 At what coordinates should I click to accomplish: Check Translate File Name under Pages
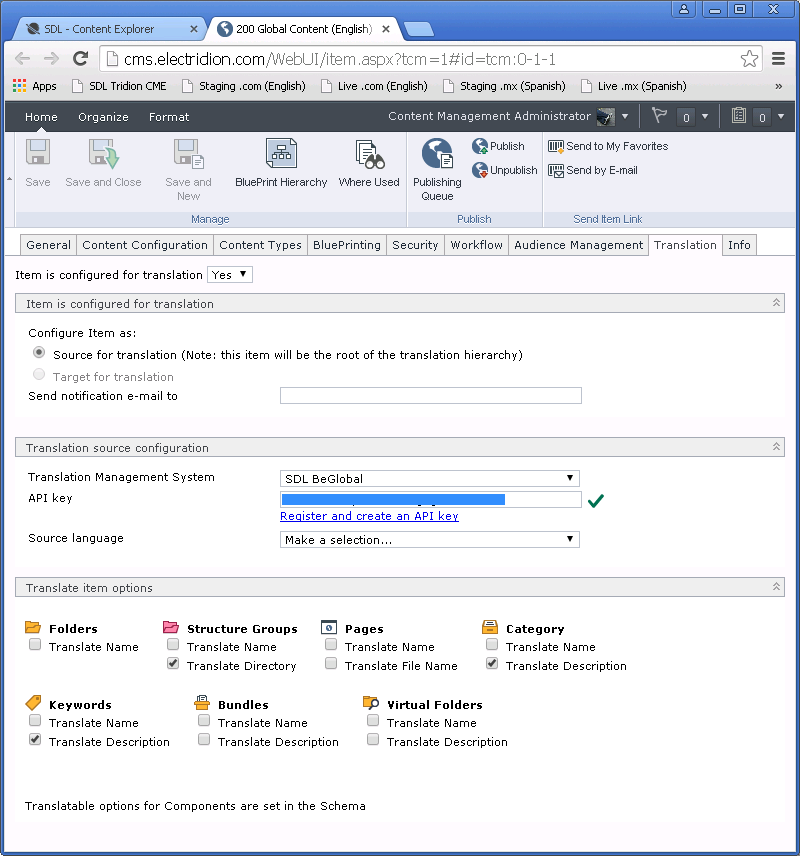[331, 664]
